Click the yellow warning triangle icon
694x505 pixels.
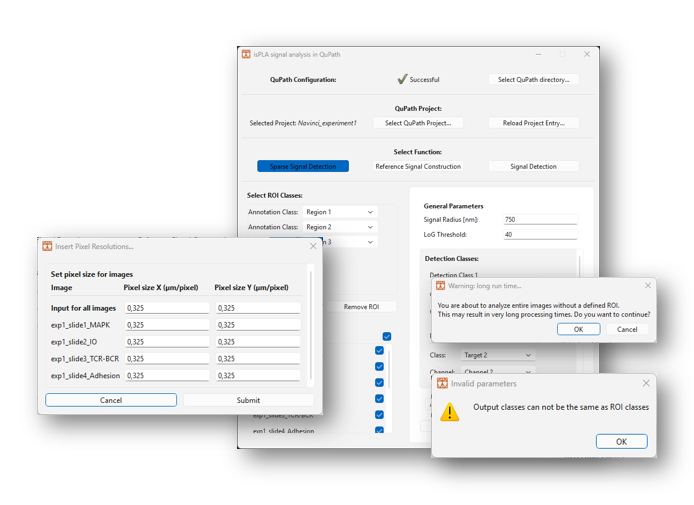(x=450, y=411)
